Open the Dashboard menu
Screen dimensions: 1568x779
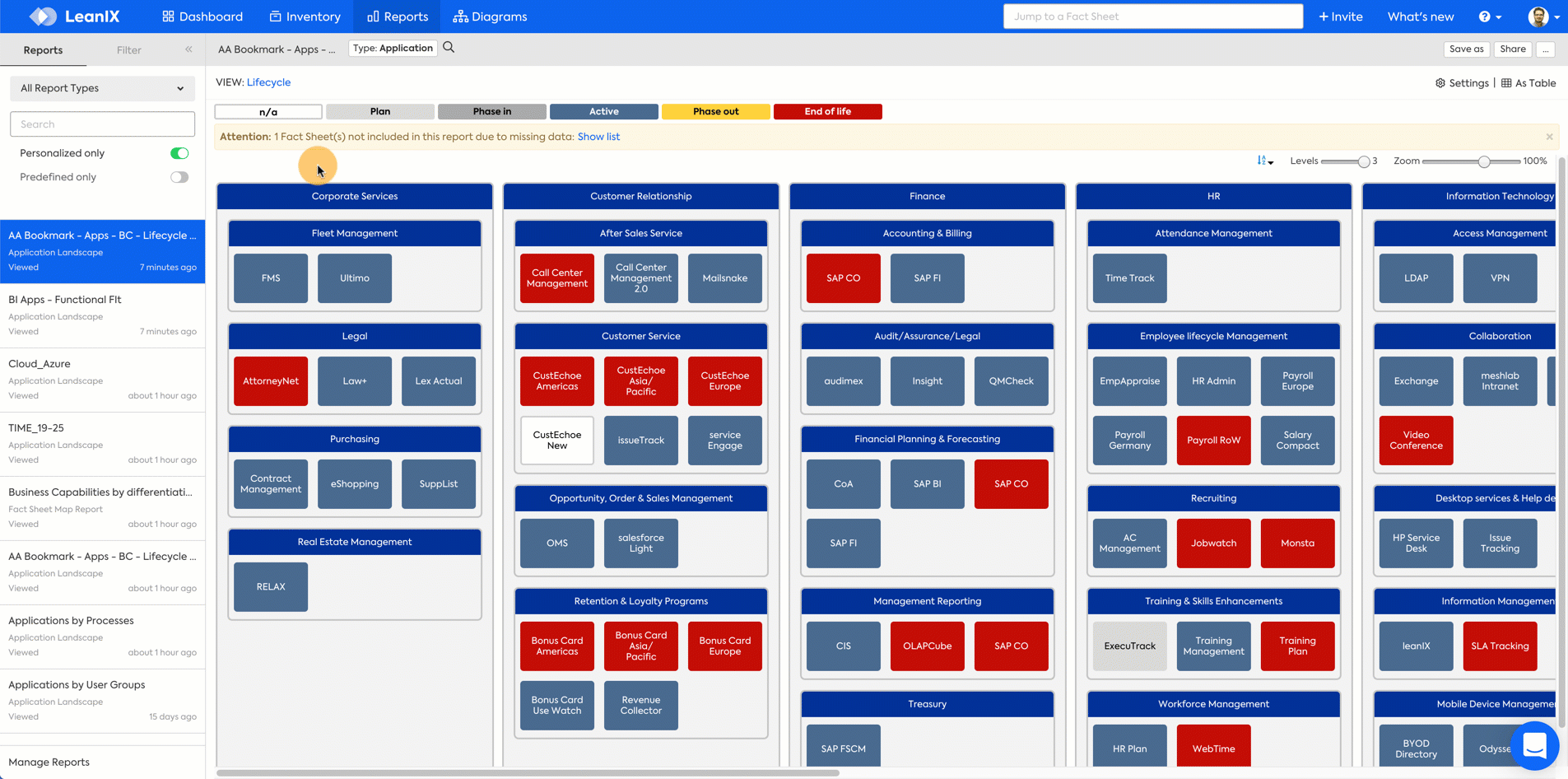pyautogui.click(x=202, y=16)
